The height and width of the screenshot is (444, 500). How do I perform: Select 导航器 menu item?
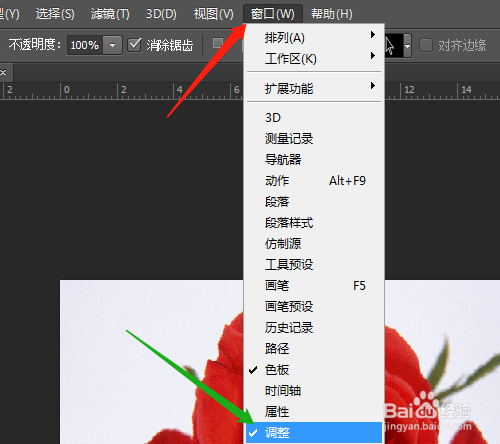[314, 160]
